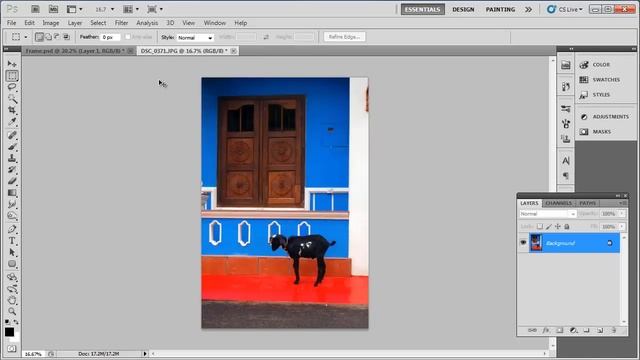Screen dimensions: 640x360
Task: Create new adjustment layer icon
Action: coord(573,330)
